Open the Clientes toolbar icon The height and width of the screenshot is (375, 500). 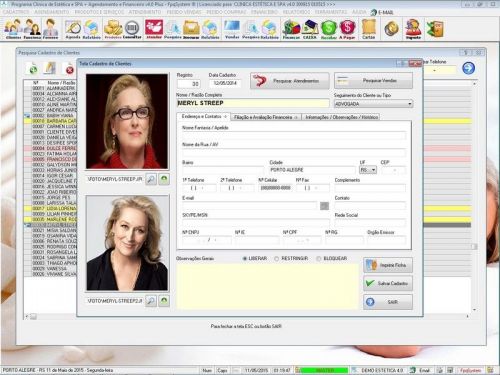click(x=13, y=29)
